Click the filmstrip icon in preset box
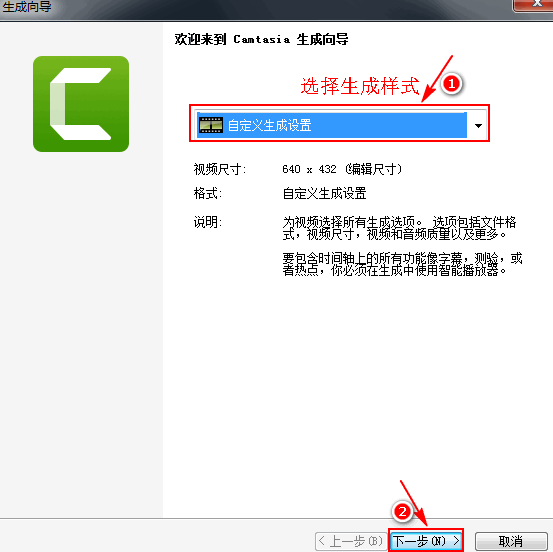 (211, 125)
